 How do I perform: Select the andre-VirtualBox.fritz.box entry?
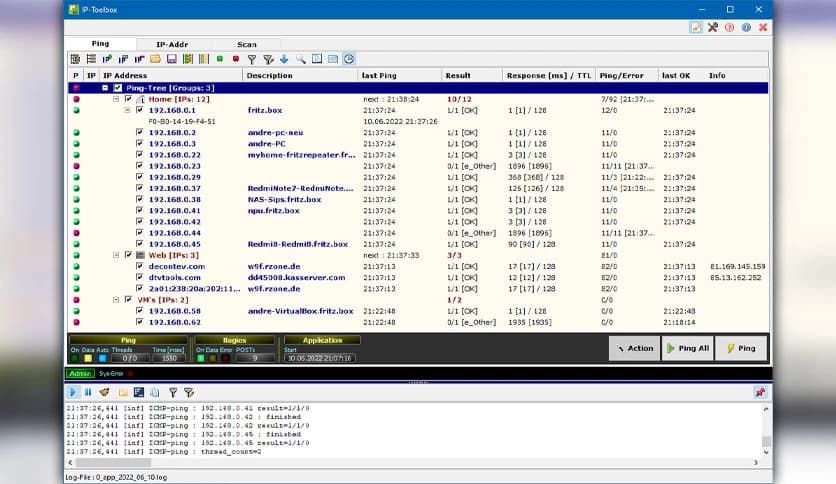(301, 311)
